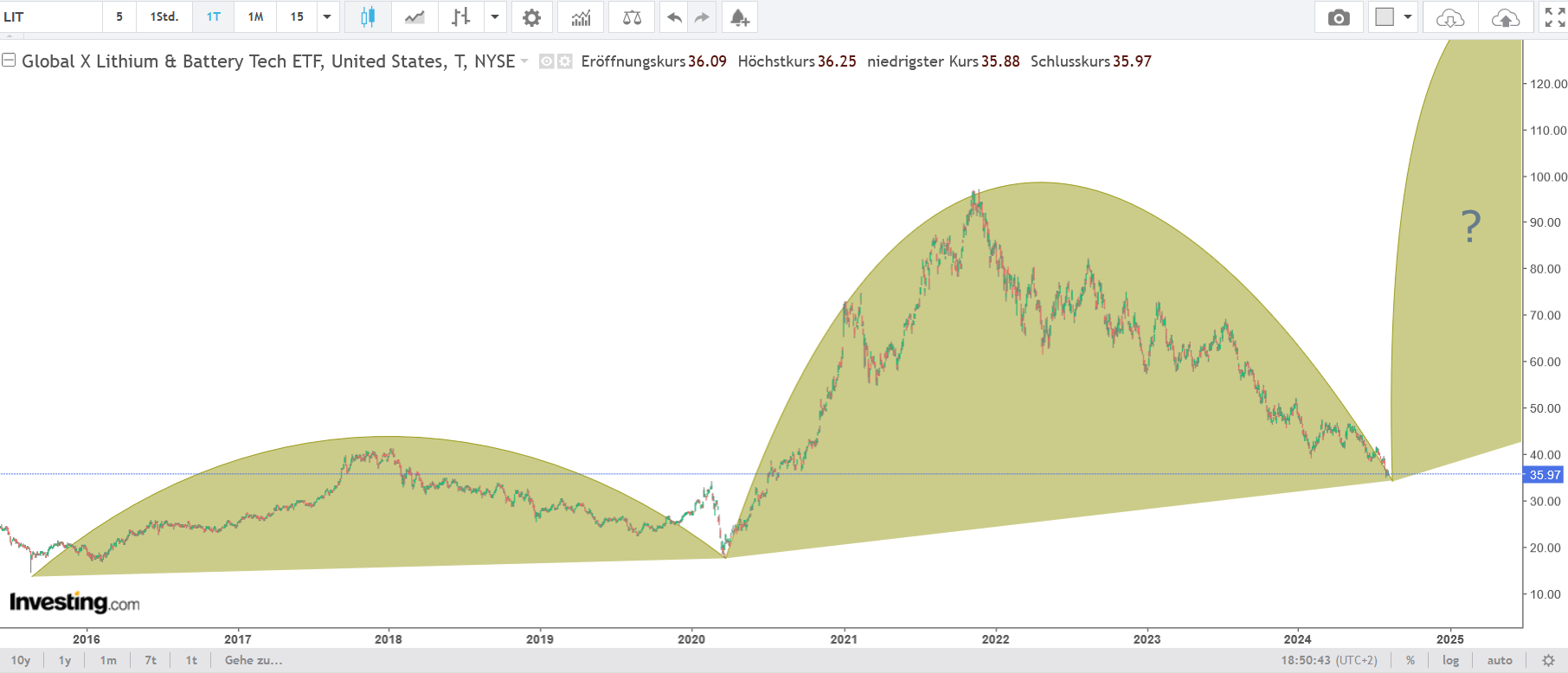Toggle auto scale in bottom bar
The width and height of the screenshot is (1568, 673).
[1500, 660]
